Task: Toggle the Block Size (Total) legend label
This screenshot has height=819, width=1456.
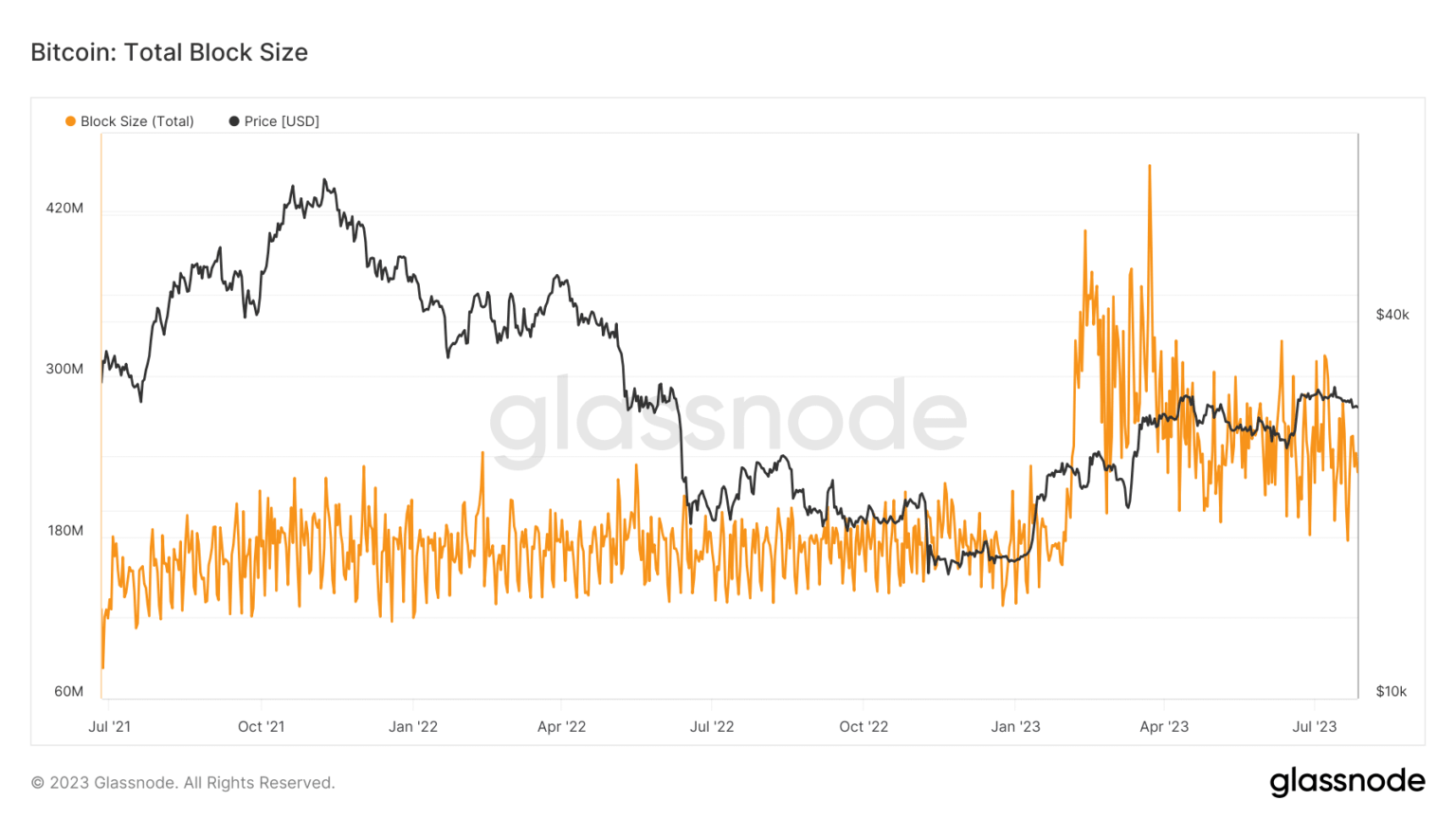Action: pos(137,121)
